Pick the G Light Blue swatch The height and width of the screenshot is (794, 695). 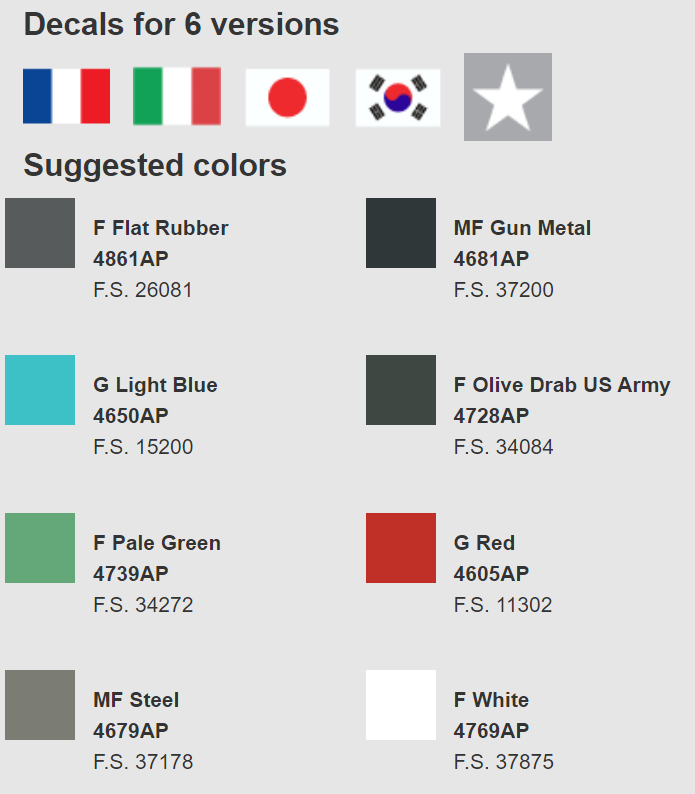click(40, 390)
